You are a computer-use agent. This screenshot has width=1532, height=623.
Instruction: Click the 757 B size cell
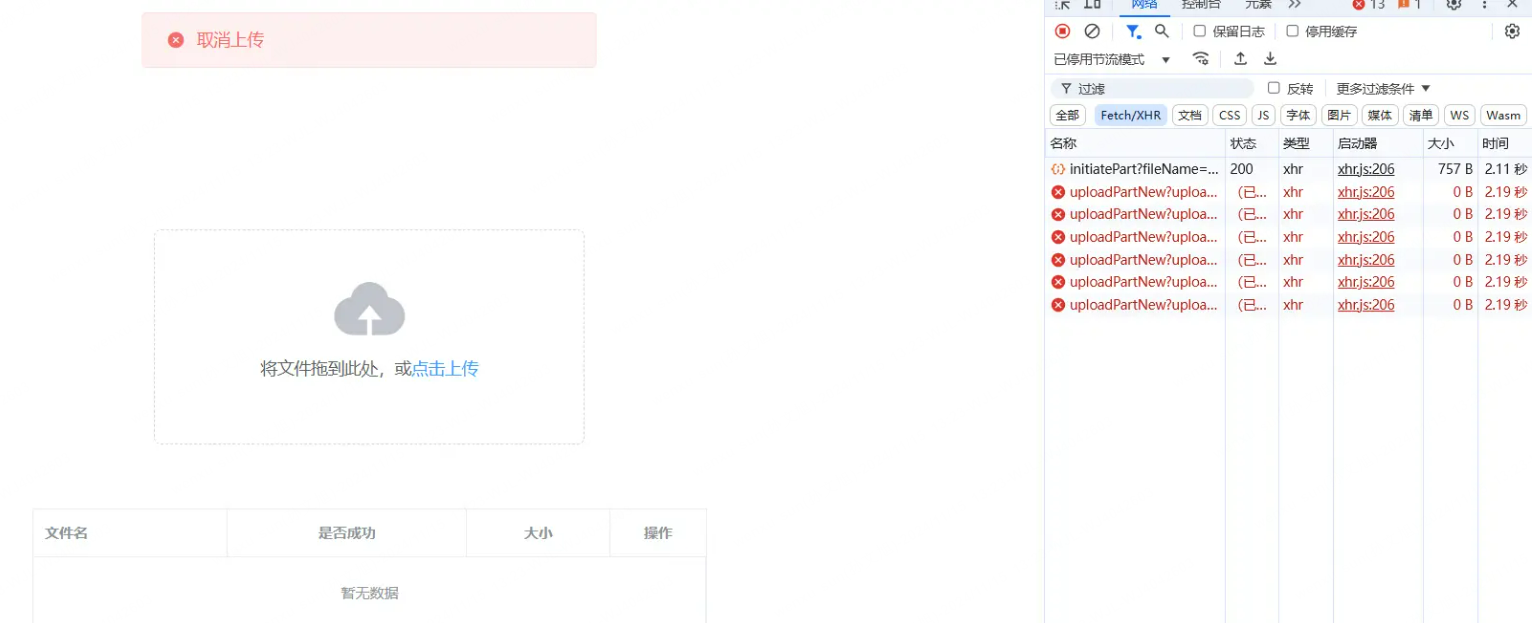point(1450,169)
